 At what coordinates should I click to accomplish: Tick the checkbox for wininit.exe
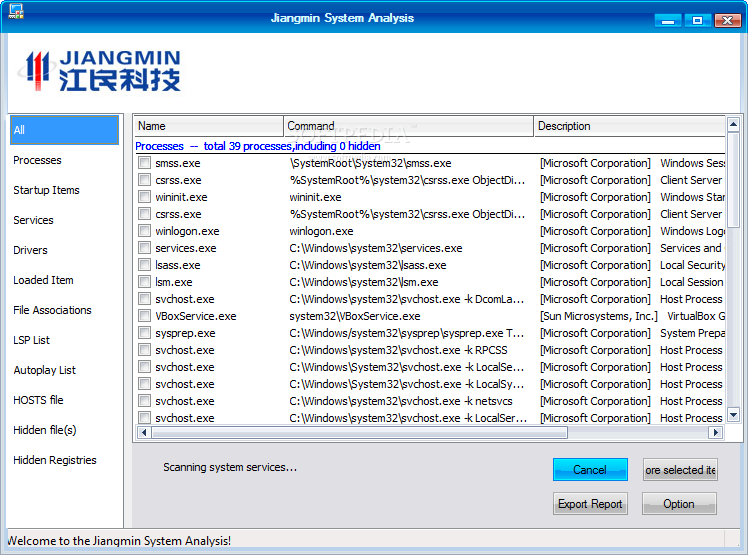[144, 197]
